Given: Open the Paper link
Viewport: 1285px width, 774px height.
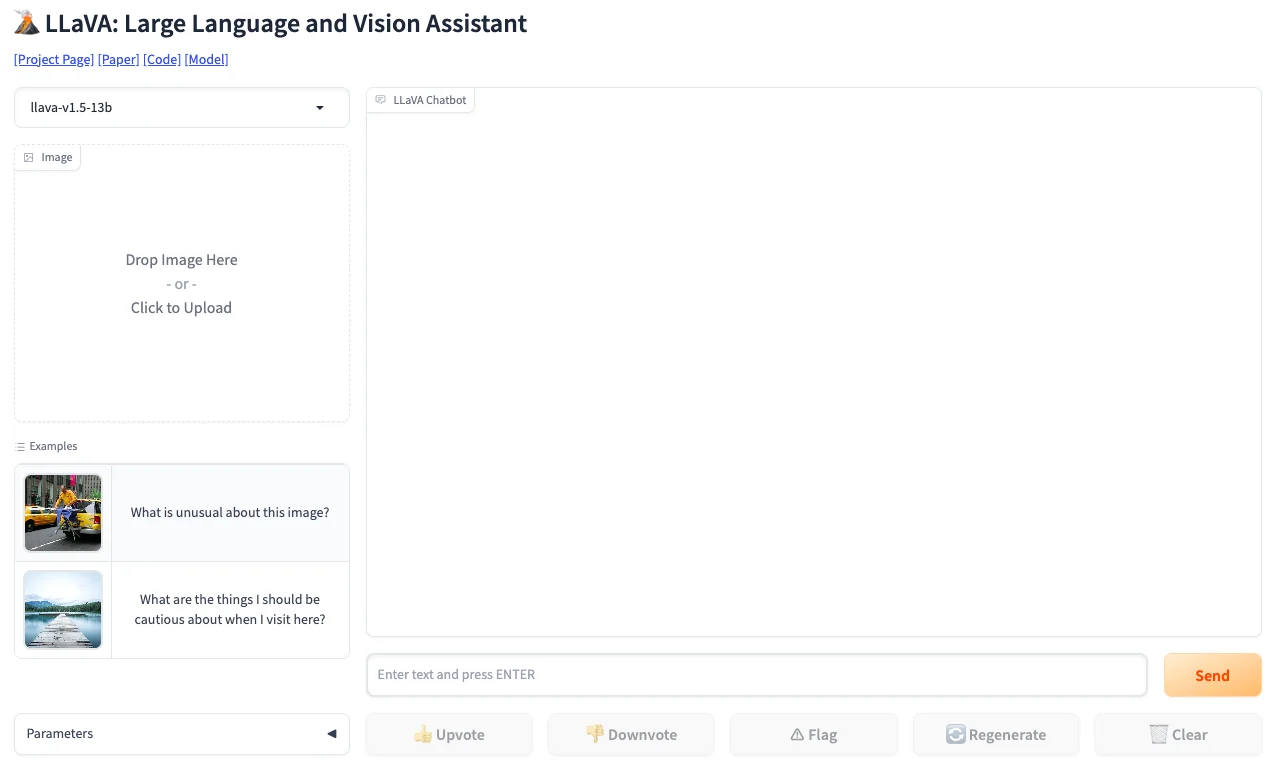Looking at the screenshot, I should pos(118,60).
